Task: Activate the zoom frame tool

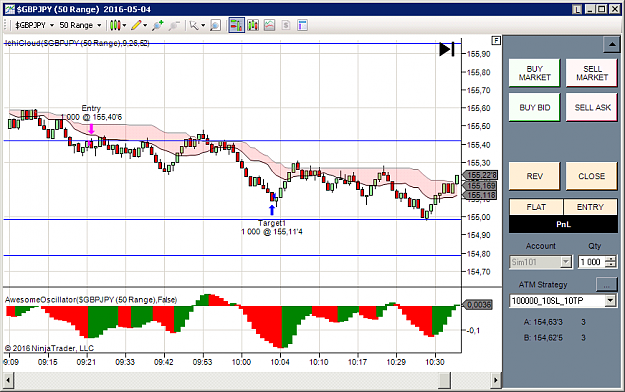Action: 215,26
